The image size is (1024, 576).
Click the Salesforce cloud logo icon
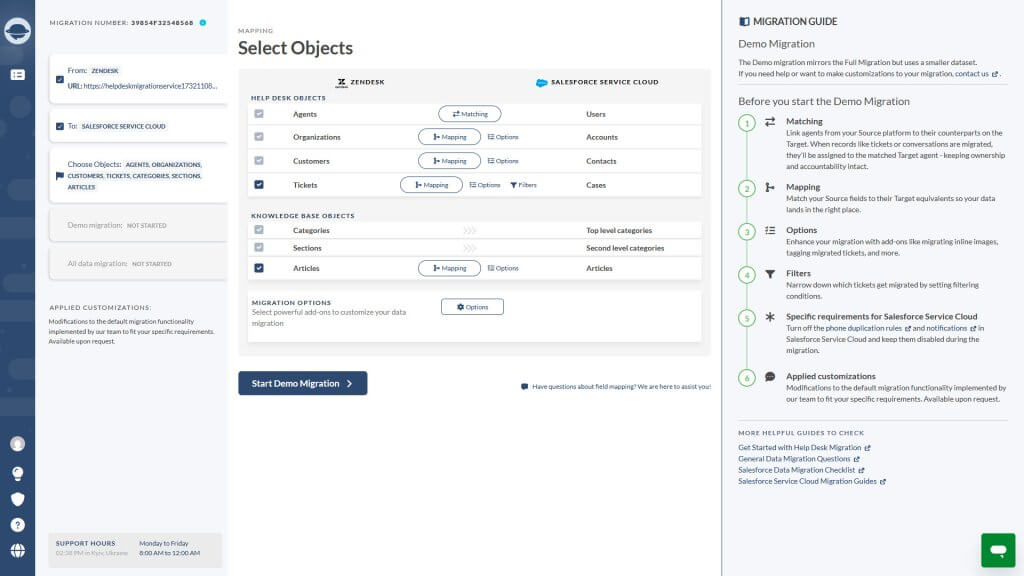click(541, 83)
